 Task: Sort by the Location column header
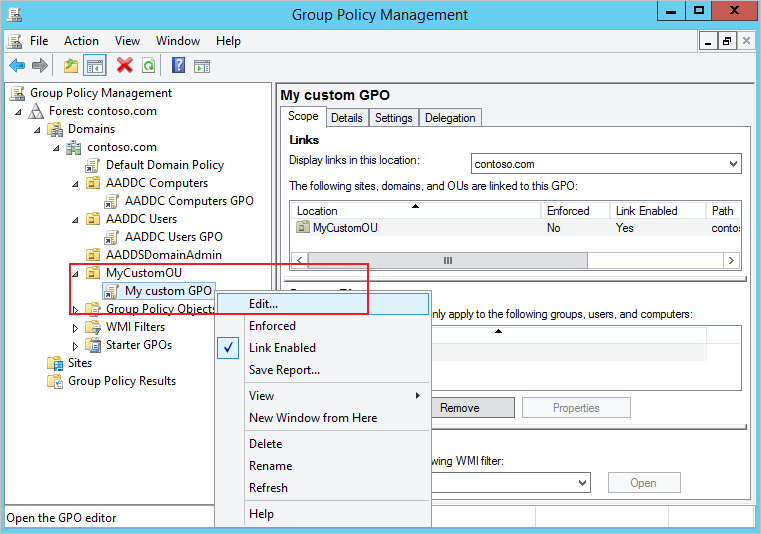(x=416, y=211)
